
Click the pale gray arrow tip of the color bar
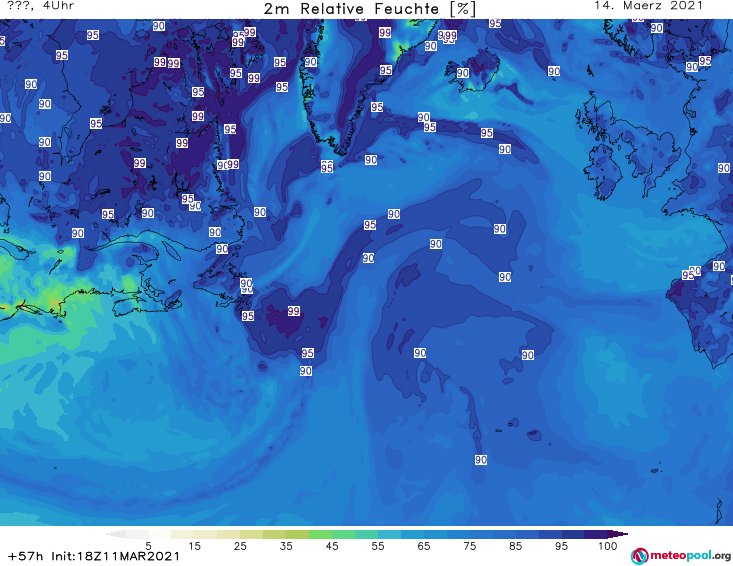(x=115, y=534)
